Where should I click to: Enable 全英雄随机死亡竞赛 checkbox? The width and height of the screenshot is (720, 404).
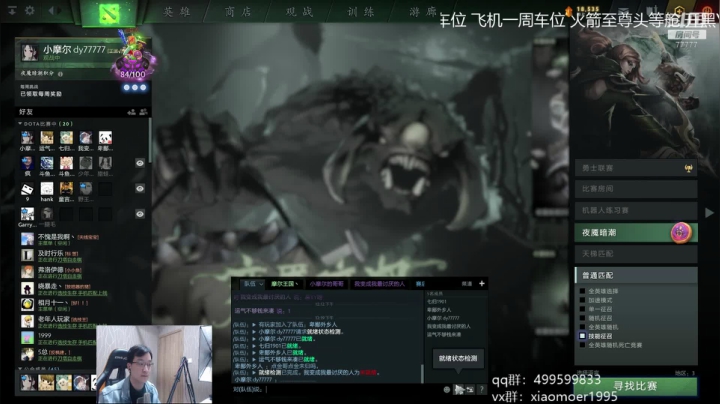[582, 345]
